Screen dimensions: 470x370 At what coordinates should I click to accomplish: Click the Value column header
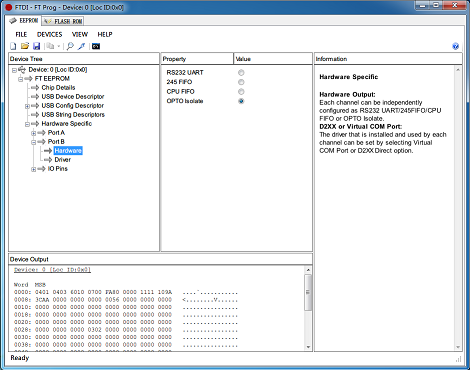(273, 59)
